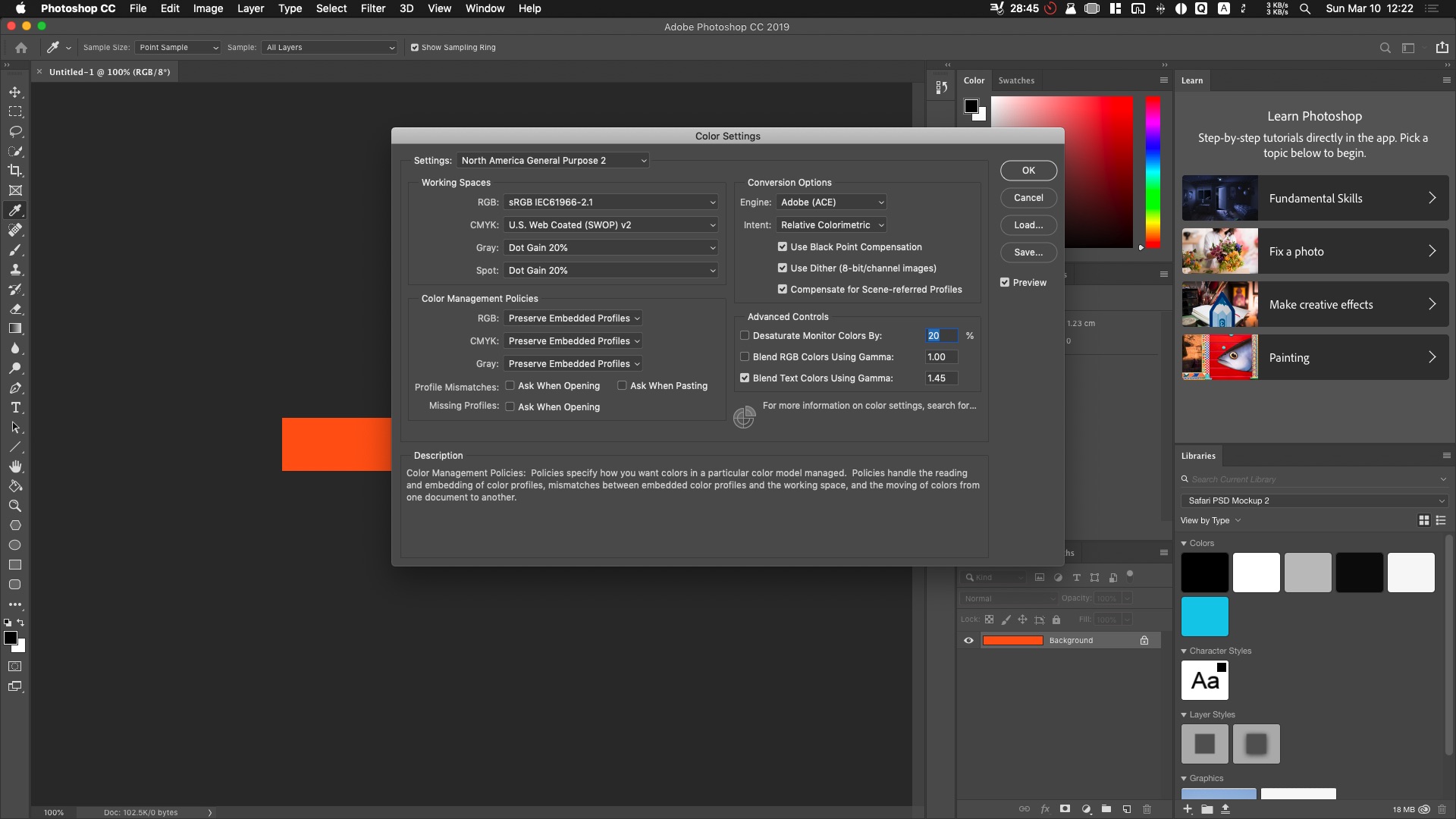Click Cancel in Color Settings

pyautogui.click(x=1028, y=198)
